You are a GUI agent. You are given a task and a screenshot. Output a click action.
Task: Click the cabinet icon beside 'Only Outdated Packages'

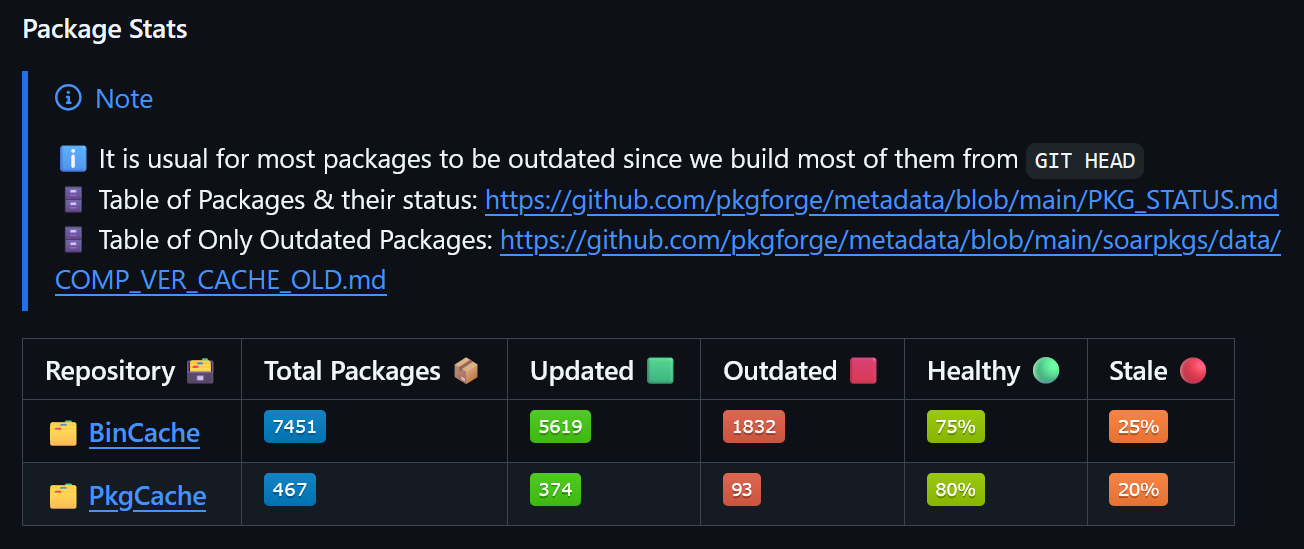(x=73, y=240)
